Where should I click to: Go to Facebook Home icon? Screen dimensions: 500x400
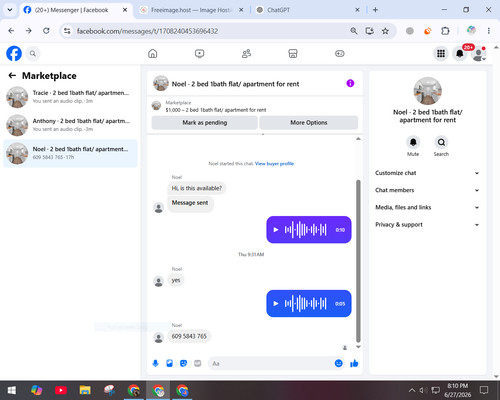153,53
